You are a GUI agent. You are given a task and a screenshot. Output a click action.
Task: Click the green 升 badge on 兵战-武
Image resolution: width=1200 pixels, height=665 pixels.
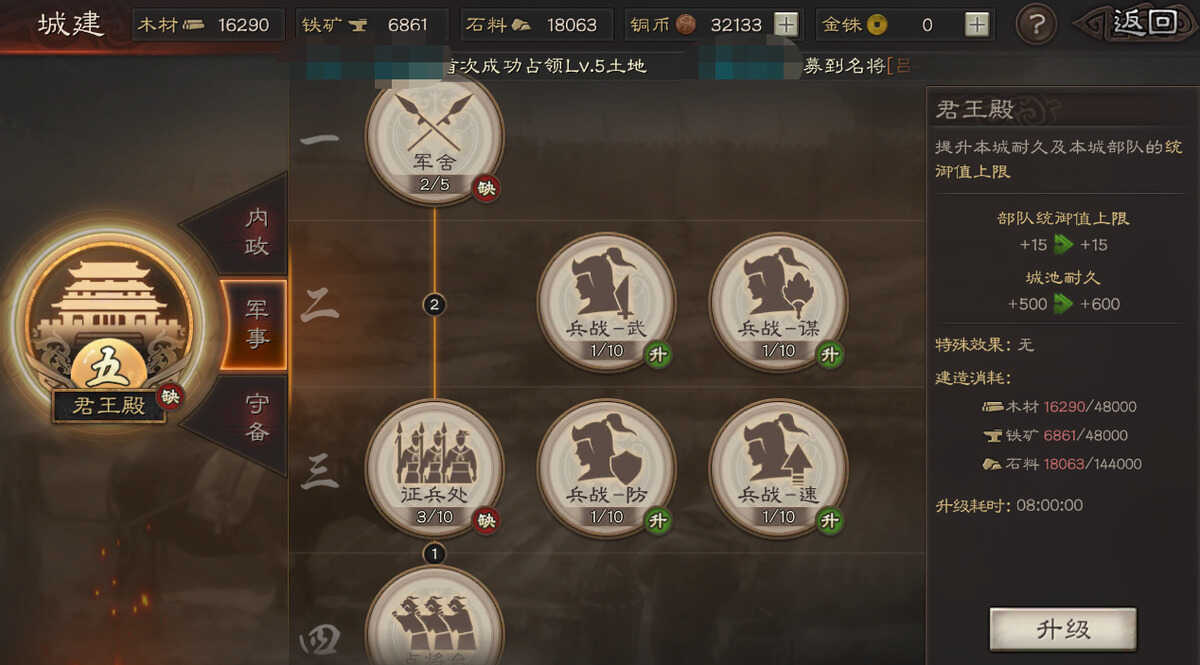click(x=656, y=354)
